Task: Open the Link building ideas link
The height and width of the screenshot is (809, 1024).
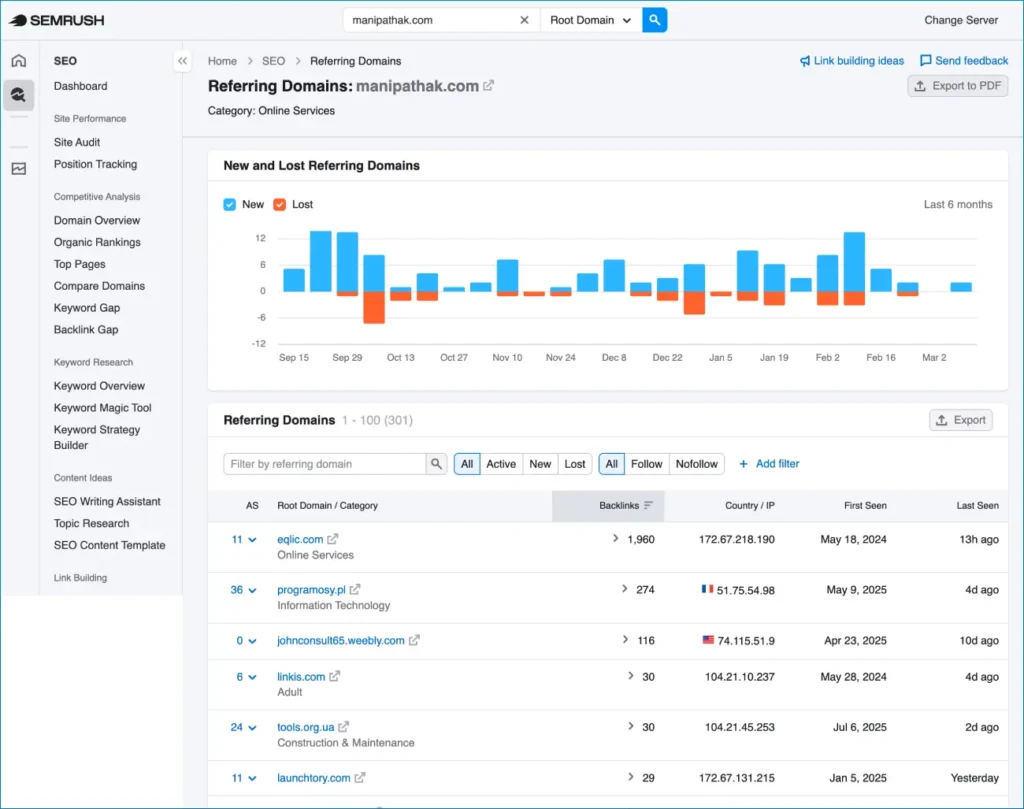Action: (x=851, y=61)
